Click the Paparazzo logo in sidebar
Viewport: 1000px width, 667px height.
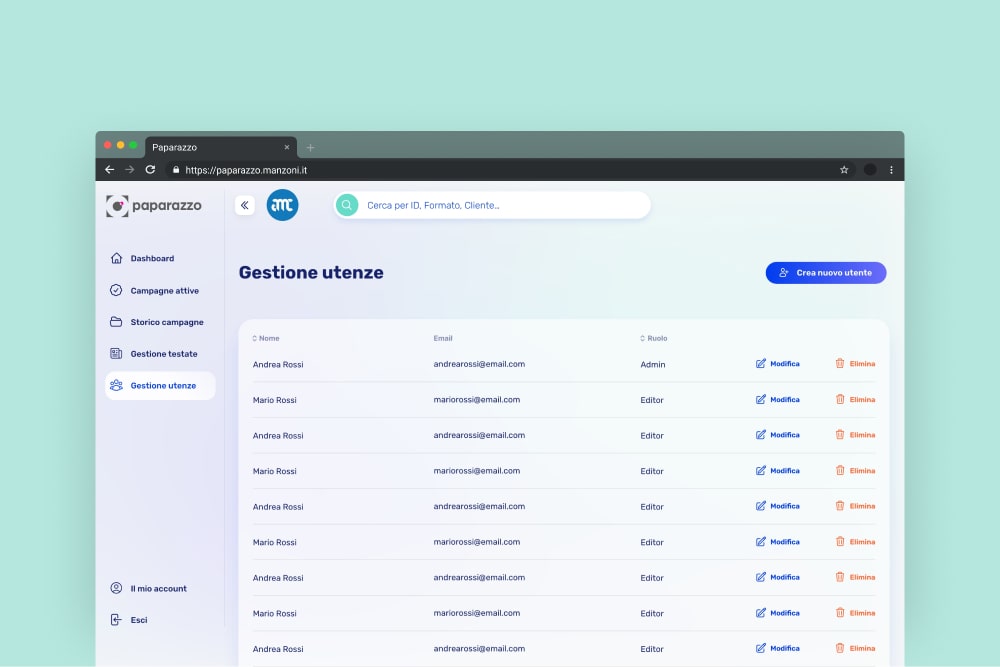[x=154, y=206]
